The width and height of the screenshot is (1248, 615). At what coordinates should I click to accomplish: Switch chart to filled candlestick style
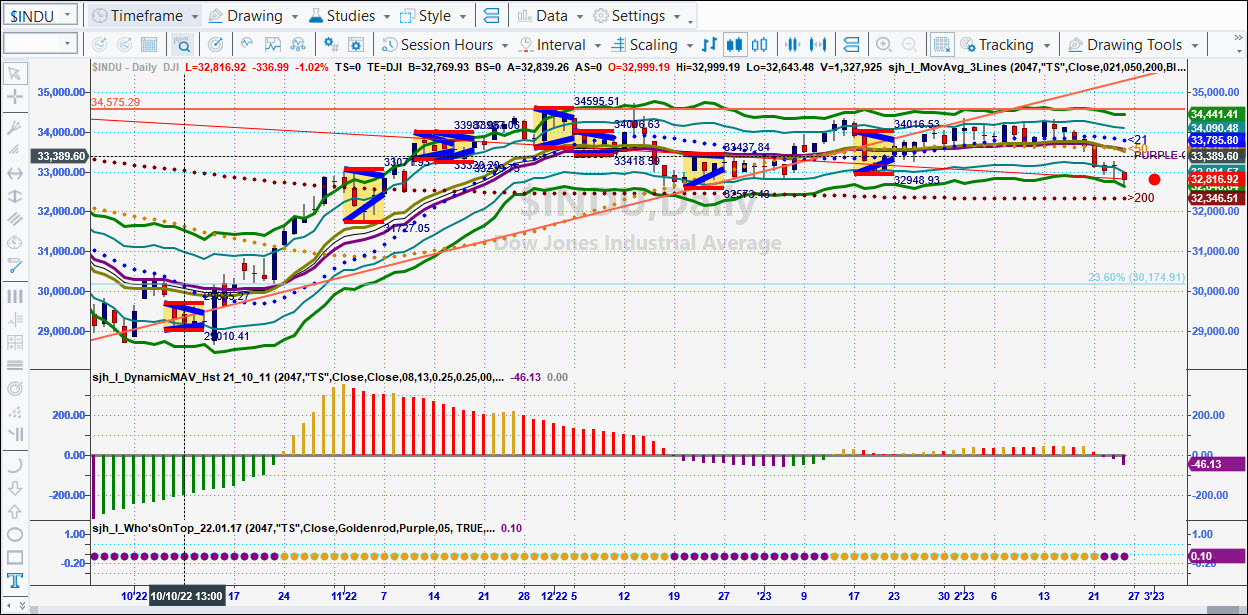pyautogui.click(x=735, y=45)
